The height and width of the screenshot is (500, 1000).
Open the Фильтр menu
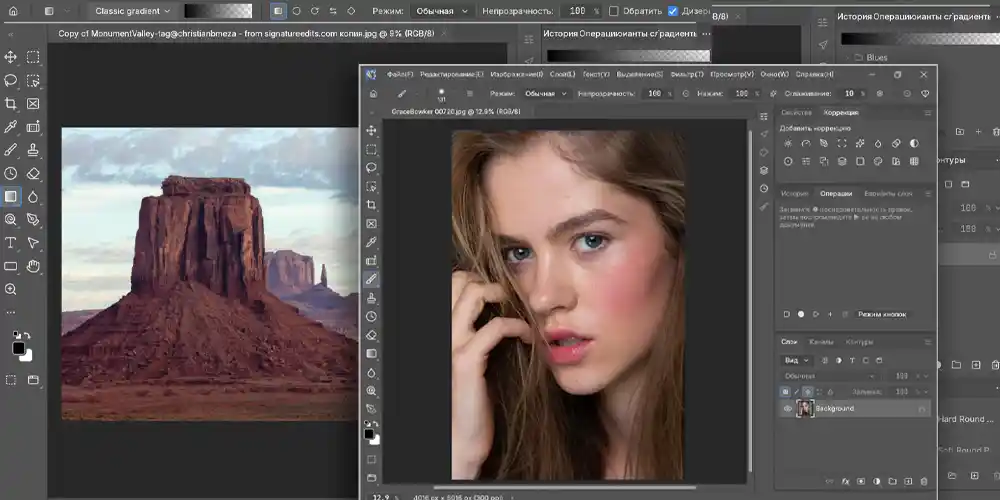pos(687,75)
